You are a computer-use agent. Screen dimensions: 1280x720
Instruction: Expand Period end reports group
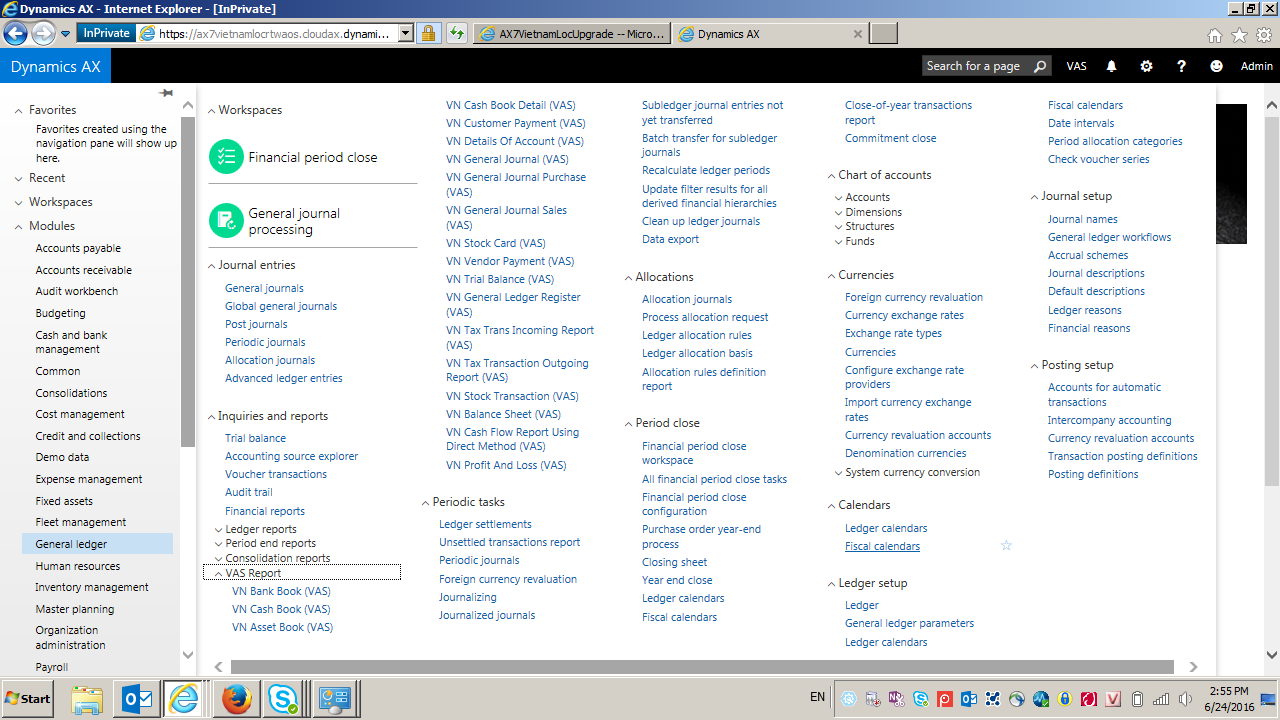pos(218,544)
